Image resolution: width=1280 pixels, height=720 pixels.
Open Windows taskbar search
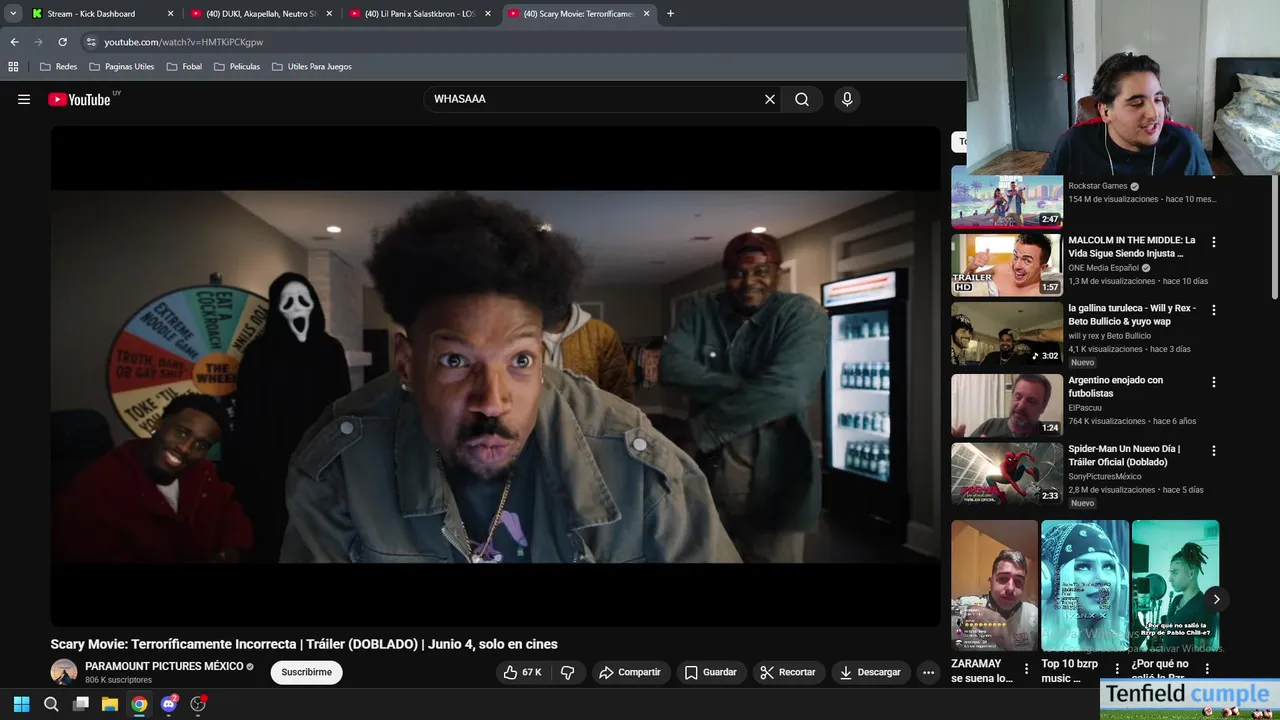51,704
